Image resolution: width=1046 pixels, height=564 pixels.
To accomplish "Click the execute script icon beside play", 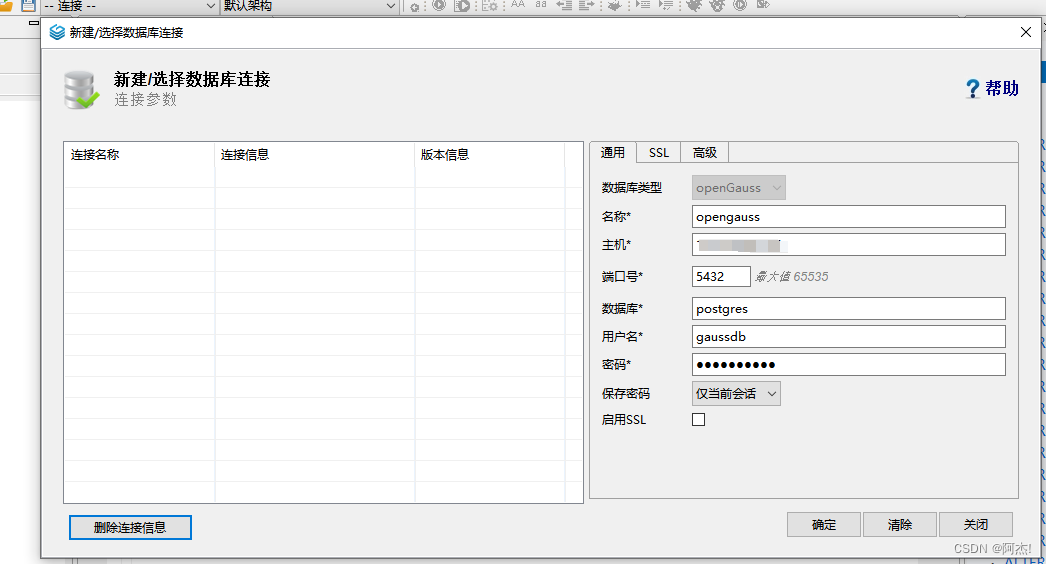I will pos(462,5).
